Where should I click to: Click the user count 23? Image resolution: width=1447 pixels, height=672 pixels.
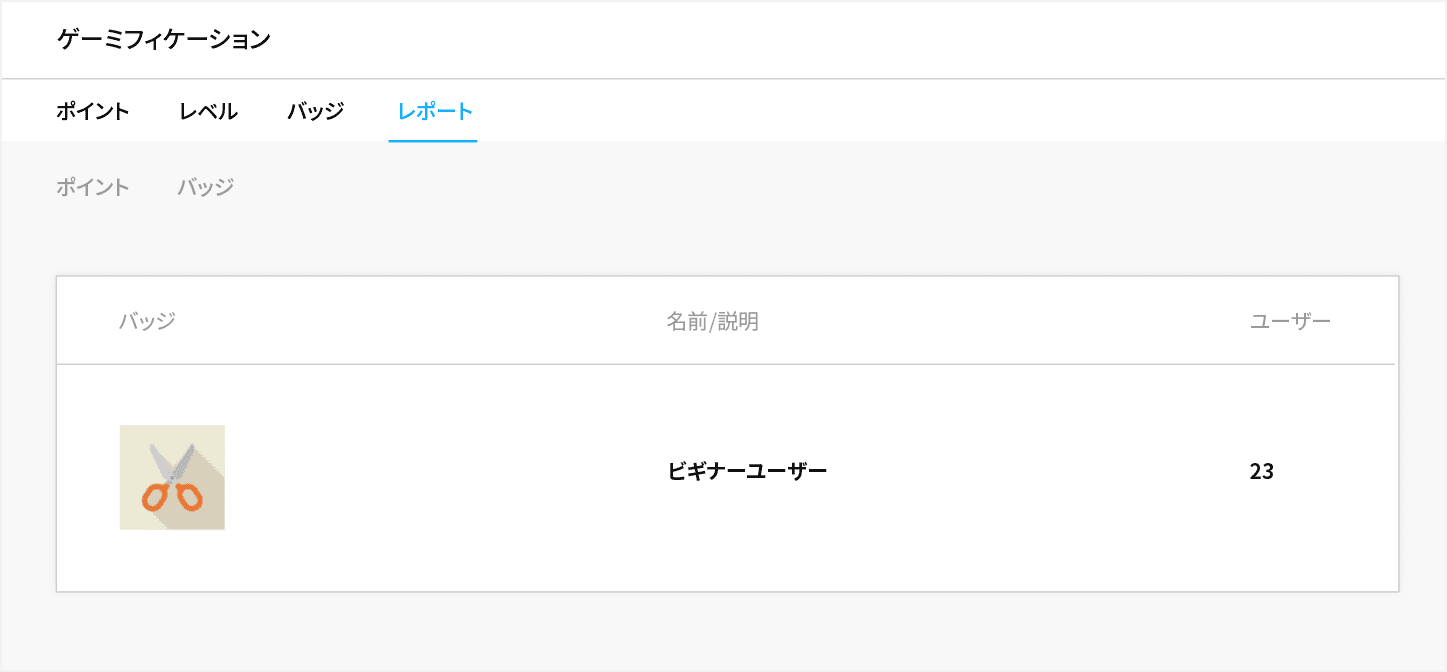tap(1261, 471)
